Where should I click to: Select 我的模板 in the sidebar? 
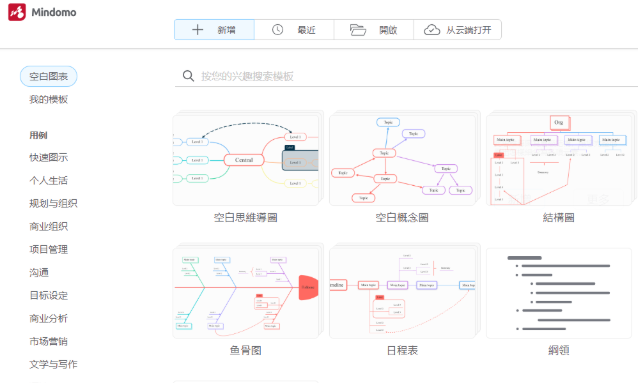(x=48, y=99)
